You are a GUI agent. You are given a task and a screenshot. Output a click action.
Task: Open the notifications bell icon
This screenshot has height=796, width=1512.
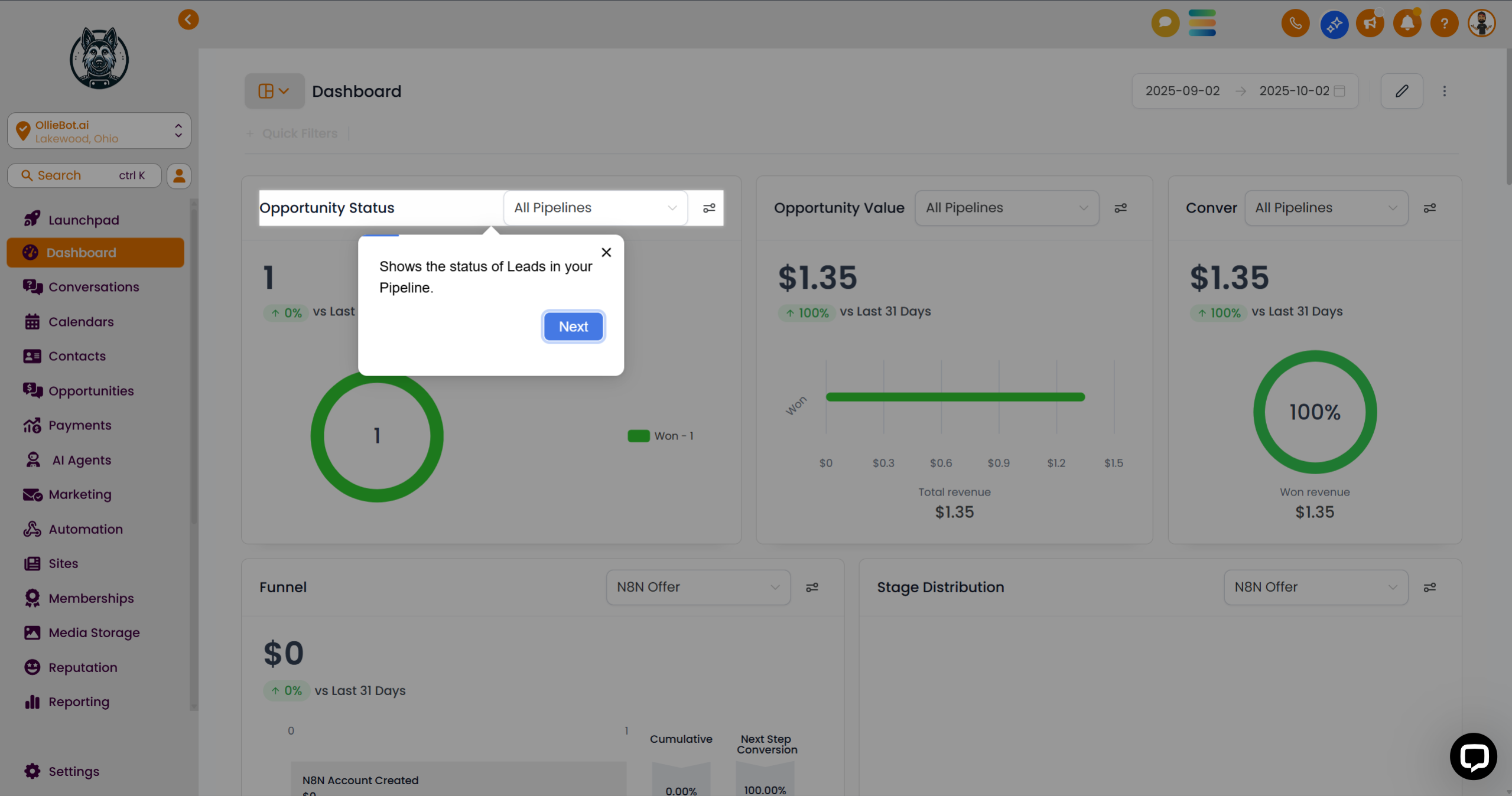pyautogui.click(x=1407, y=24)
